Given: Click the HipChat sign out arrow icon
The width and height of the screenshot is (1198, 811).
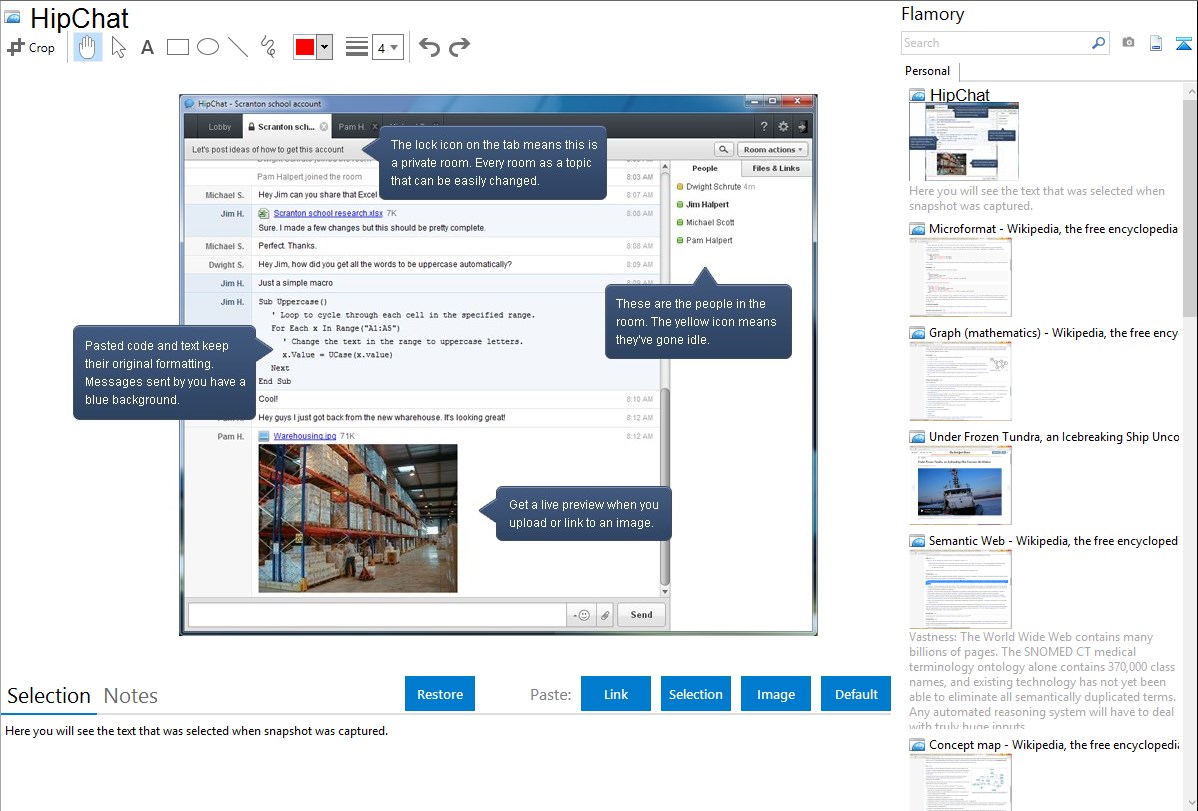Looking at the screenshot, I should pyautogui.click(x=801, y=127).
